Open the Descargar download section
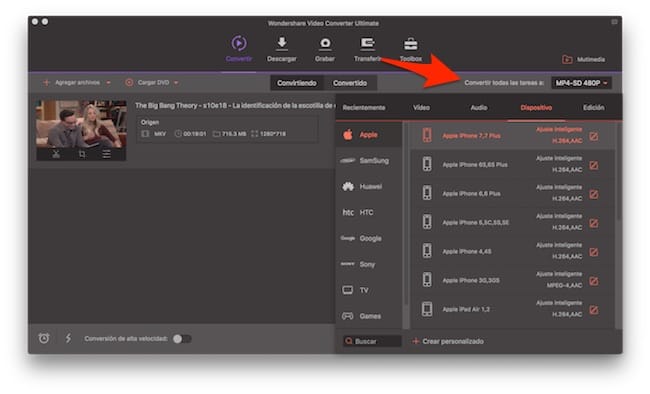 pyautogui.click(x=281, y=49)
